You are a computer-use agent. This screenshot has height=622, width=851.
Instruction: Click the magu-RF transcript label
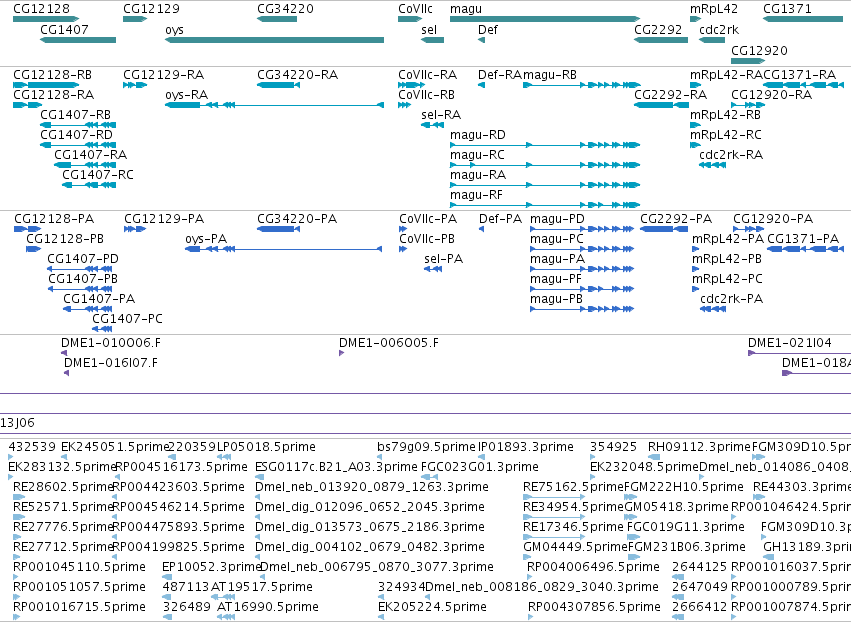pyautogui.click(x=477, y=195)
